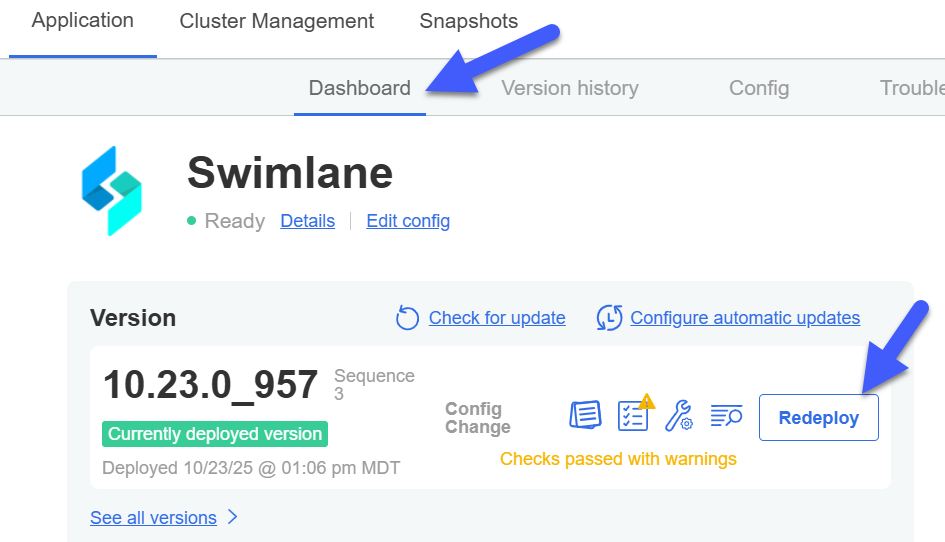The image size is (945, 542).
Task: Click the Sequence 3 label
Action: point(374,385)
